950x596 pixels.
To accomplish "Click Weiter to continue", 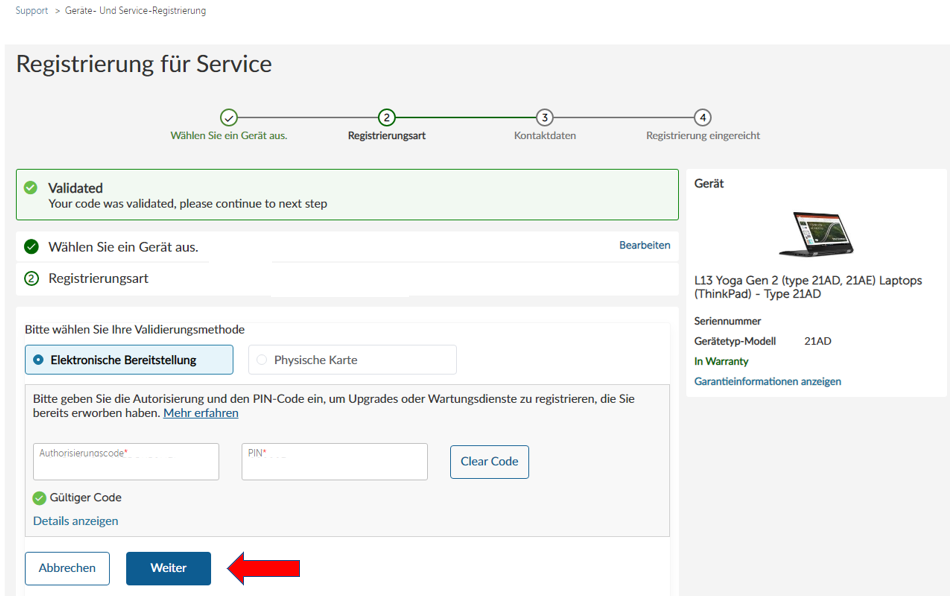I will tap(168, 568).
